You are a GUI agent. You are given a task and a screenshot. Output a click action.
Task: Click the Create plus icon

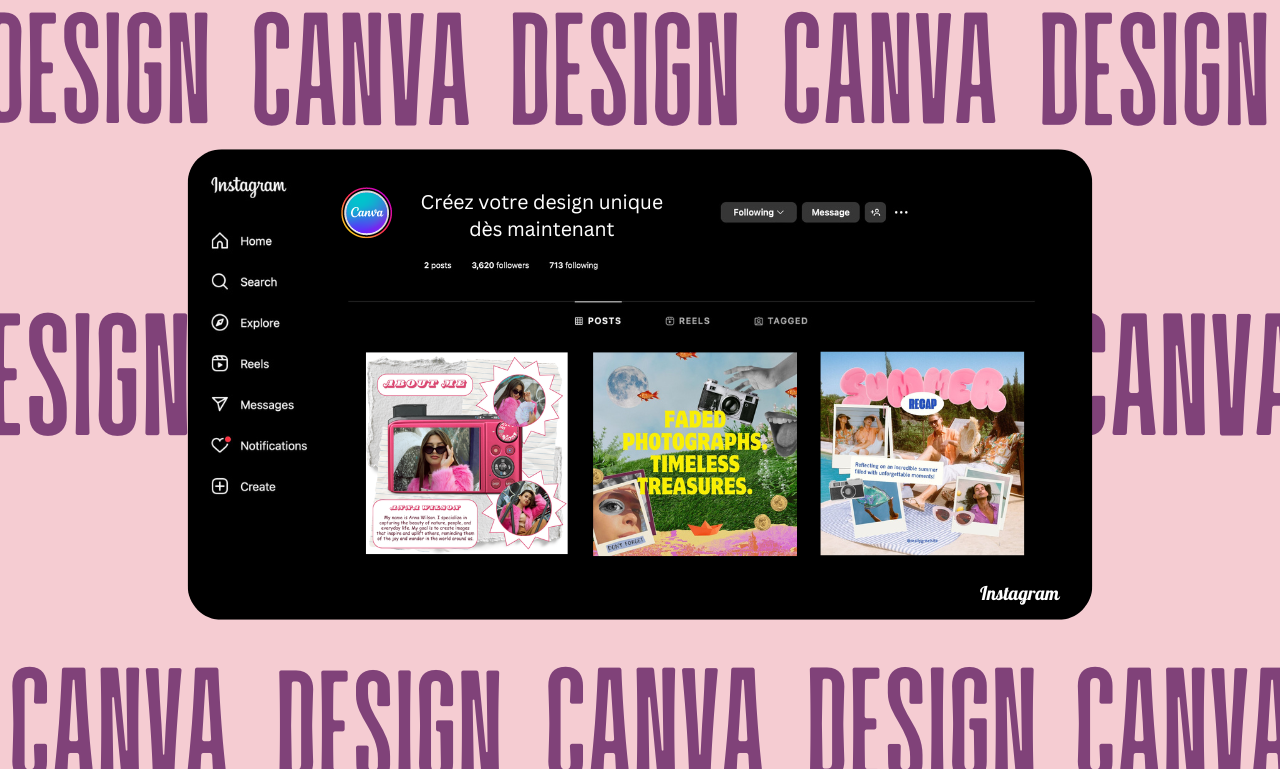[220, 487]
